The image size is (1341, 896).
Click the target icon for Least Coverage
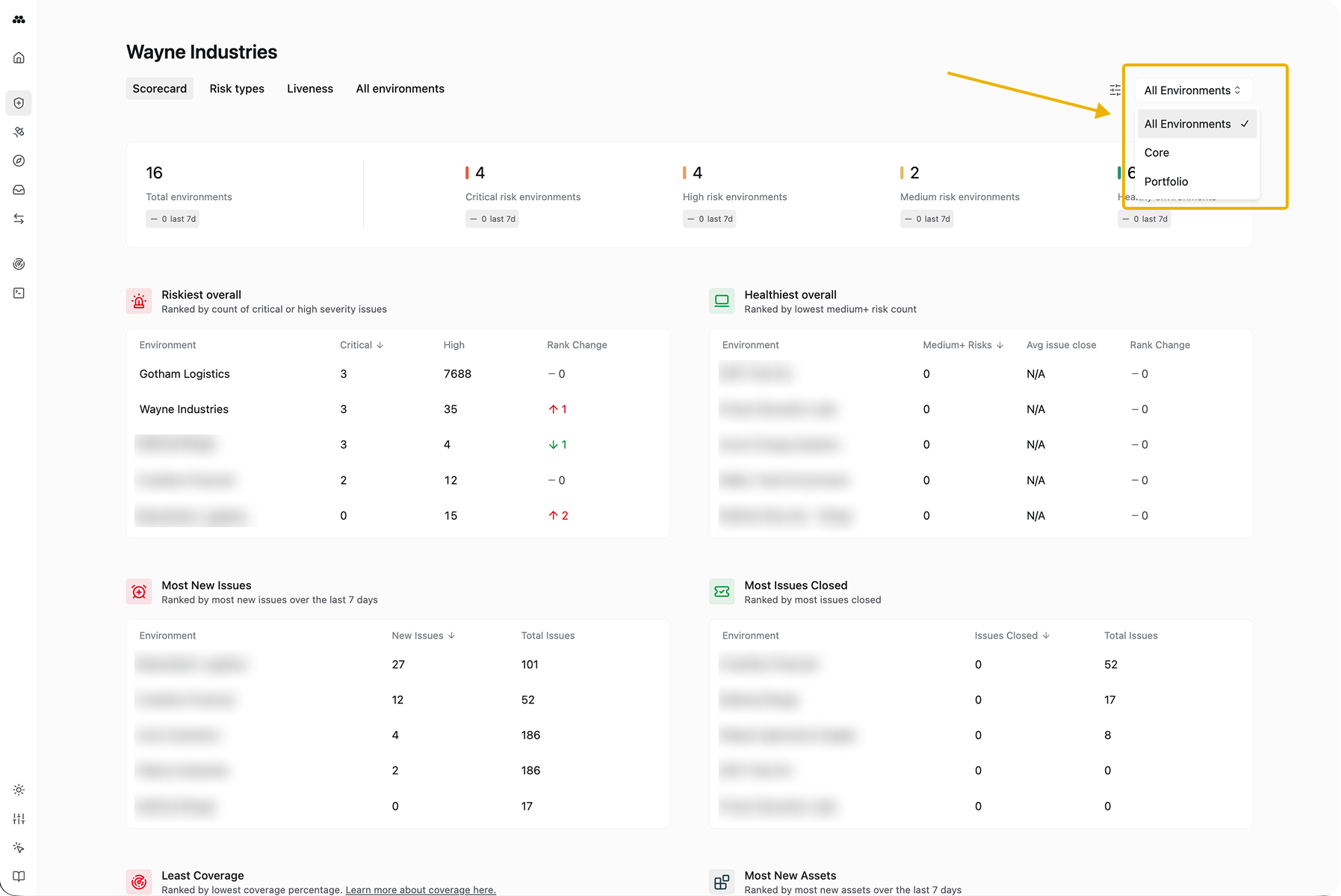coord(139,882)
